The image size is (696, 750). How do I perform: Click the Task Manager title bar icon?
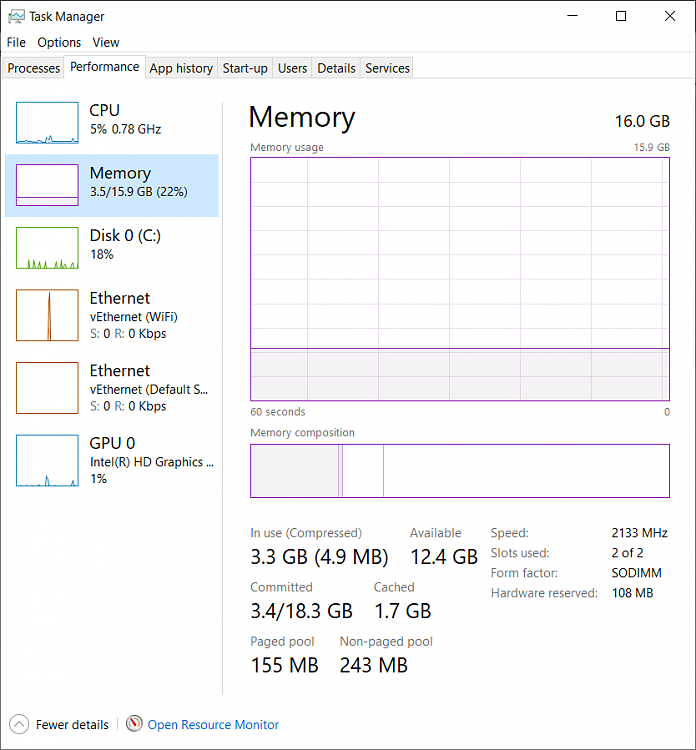(16, 16)
